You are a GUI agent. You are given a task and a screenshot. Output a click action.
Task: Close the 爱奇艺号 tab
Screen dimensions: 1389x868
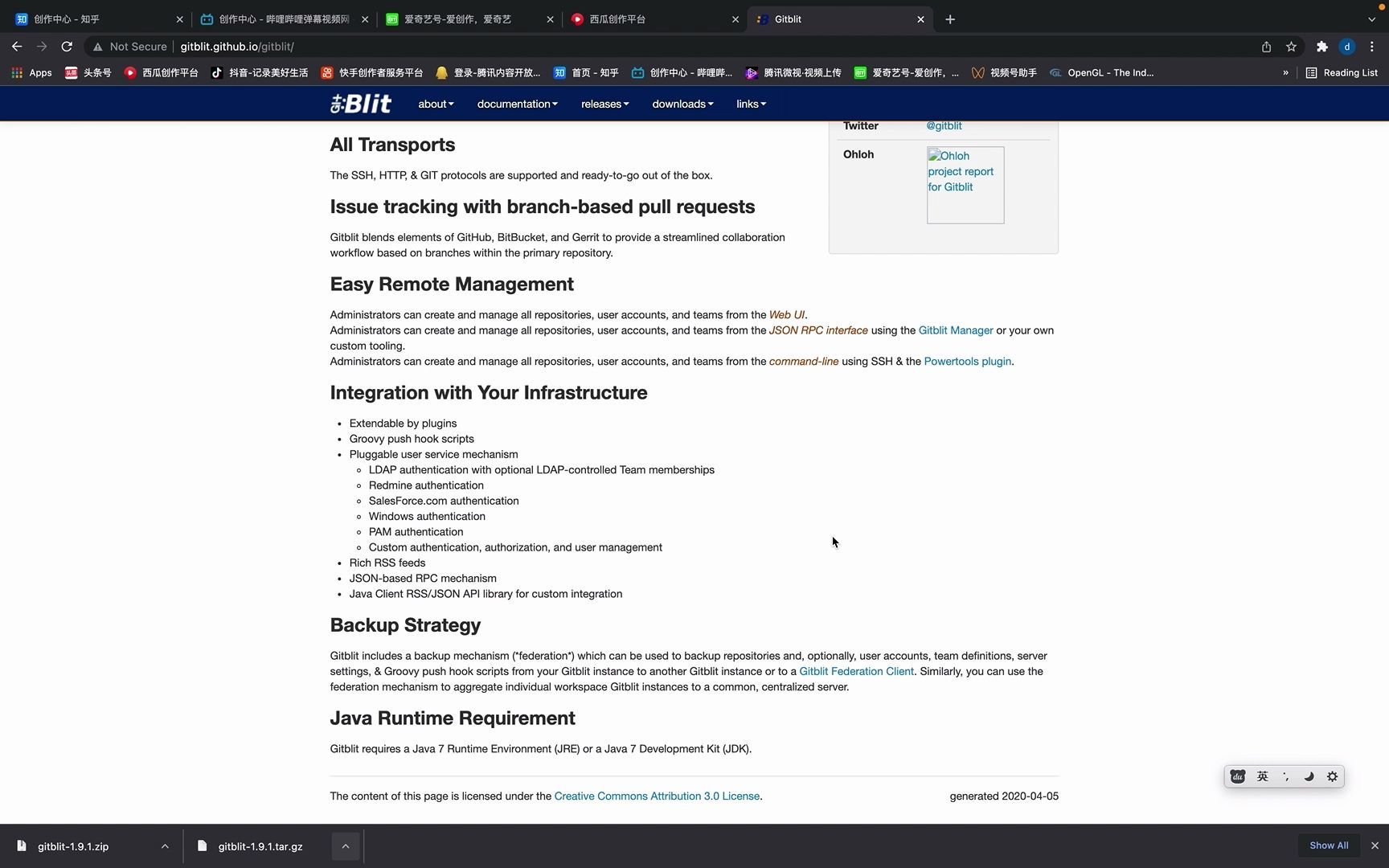click(550, 19)
